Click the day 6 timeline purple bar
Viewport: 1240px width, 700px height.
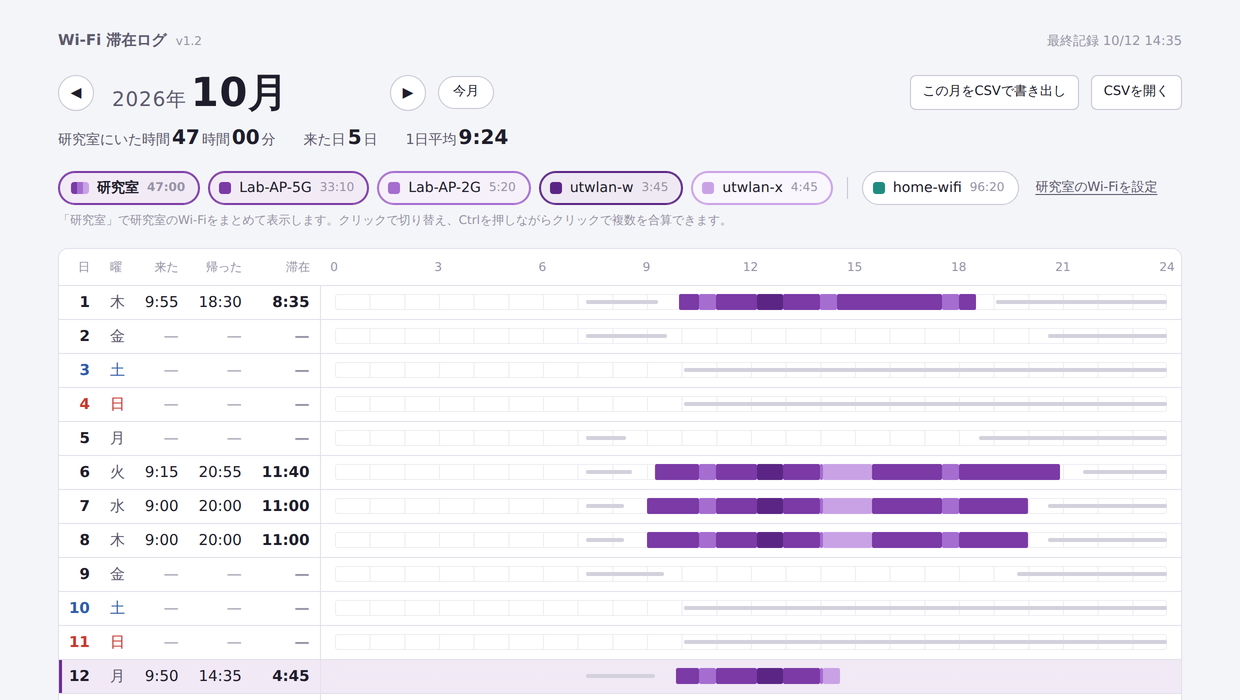click(x=857, y=472)
